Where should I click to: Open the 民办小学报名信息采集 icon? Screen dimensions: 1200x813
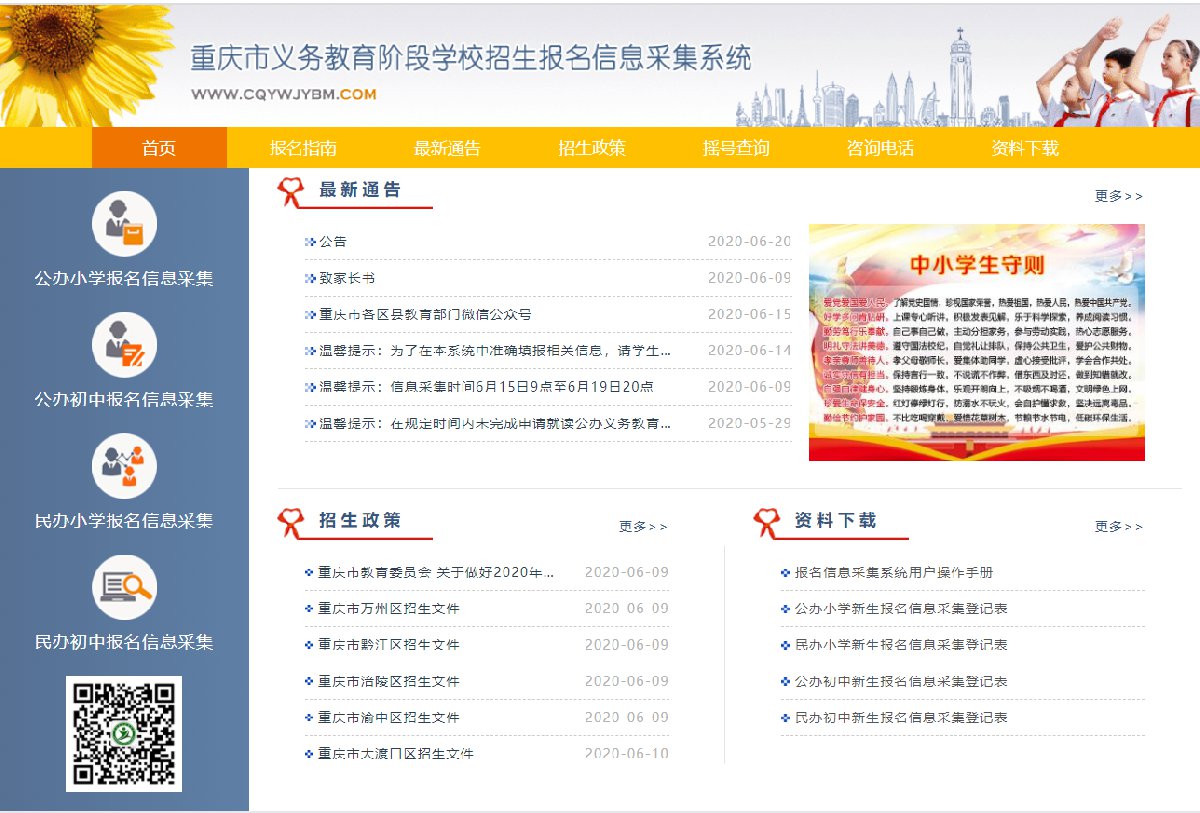click(x=124, y=466)
